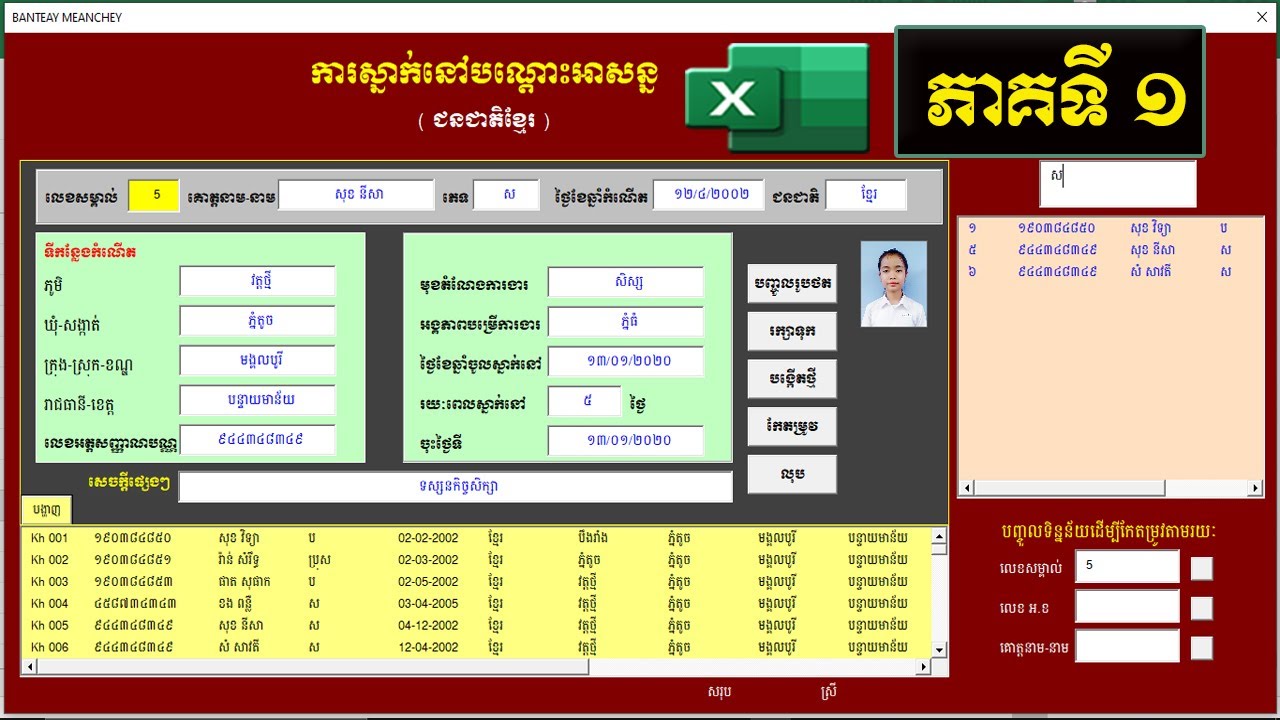Viewport: 1280px width, 720px height.
Task: Select search result row numbered ១
Action: pos(1110,228)
